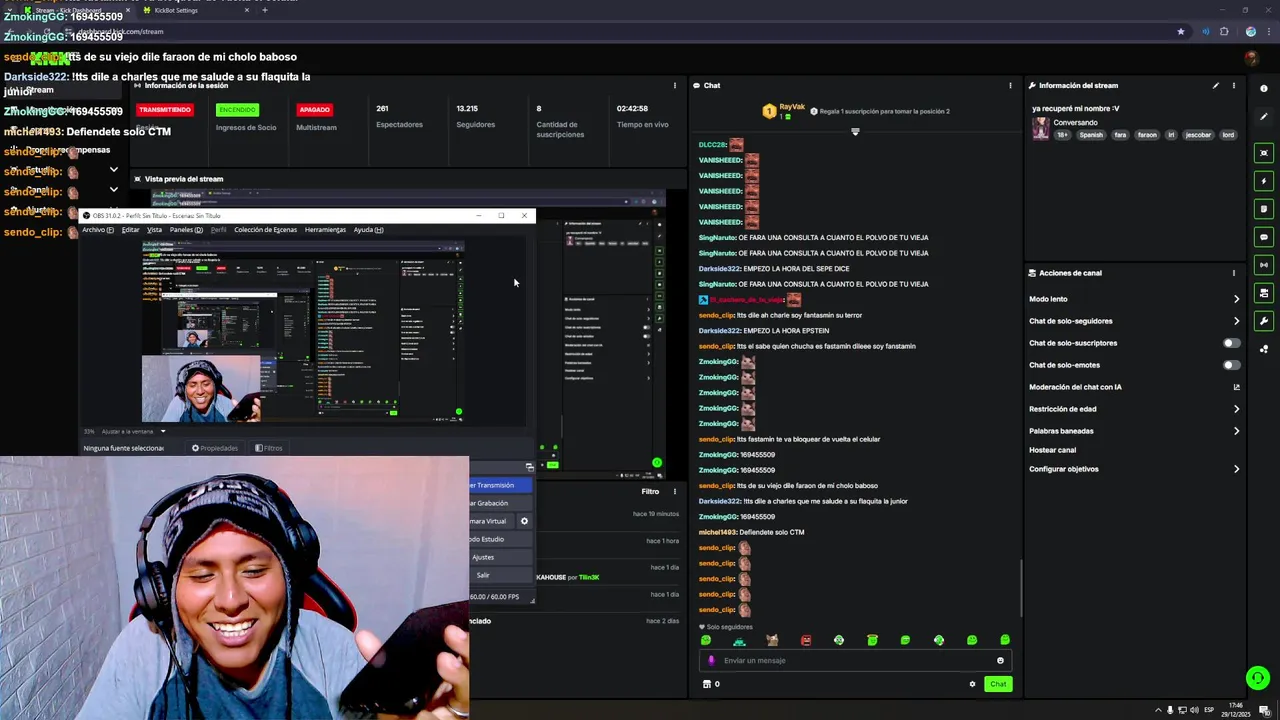Viewport: 1280px width, 720px height.
Task: Toggle Chat de solo-emotes switch
Action: click(x=1232, y=365)
